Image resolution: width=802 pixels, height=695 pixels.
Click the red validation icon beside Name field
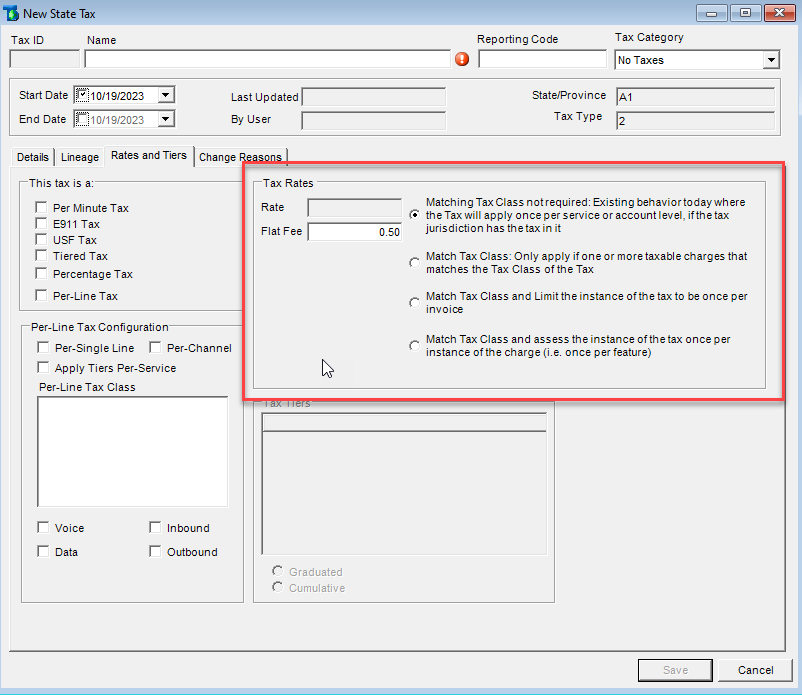(461, 59)
